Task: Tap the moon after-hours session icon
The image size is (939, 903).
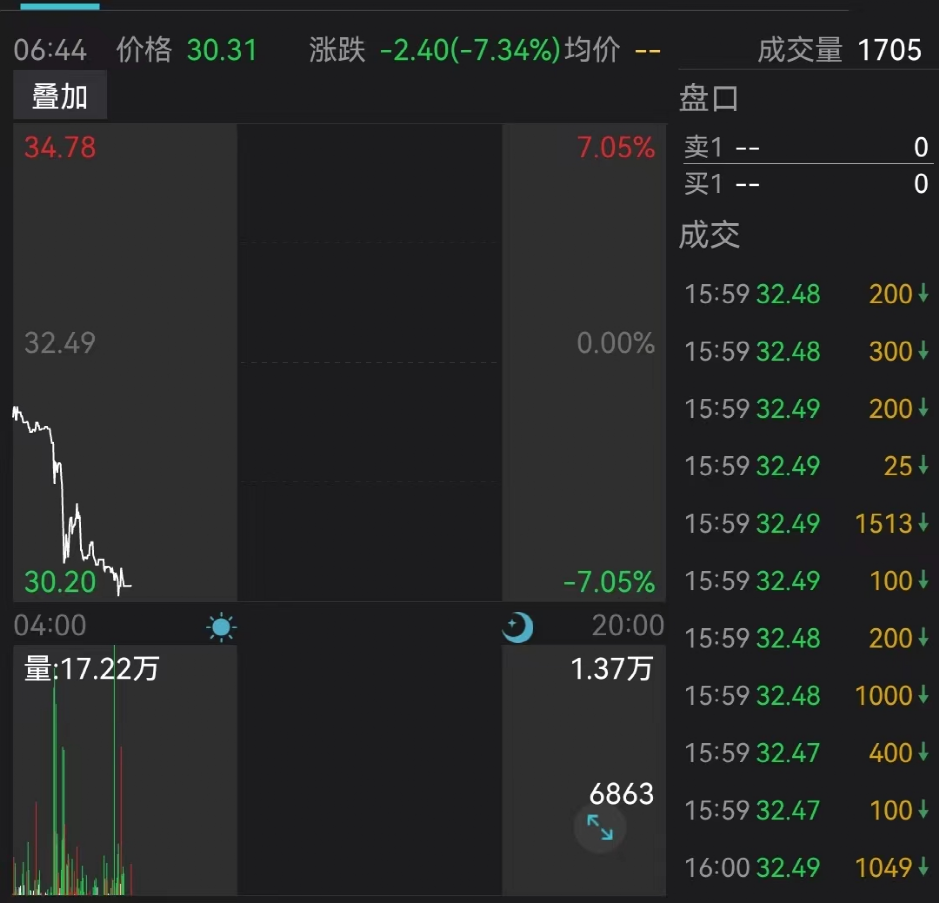Action: (517, 627)
